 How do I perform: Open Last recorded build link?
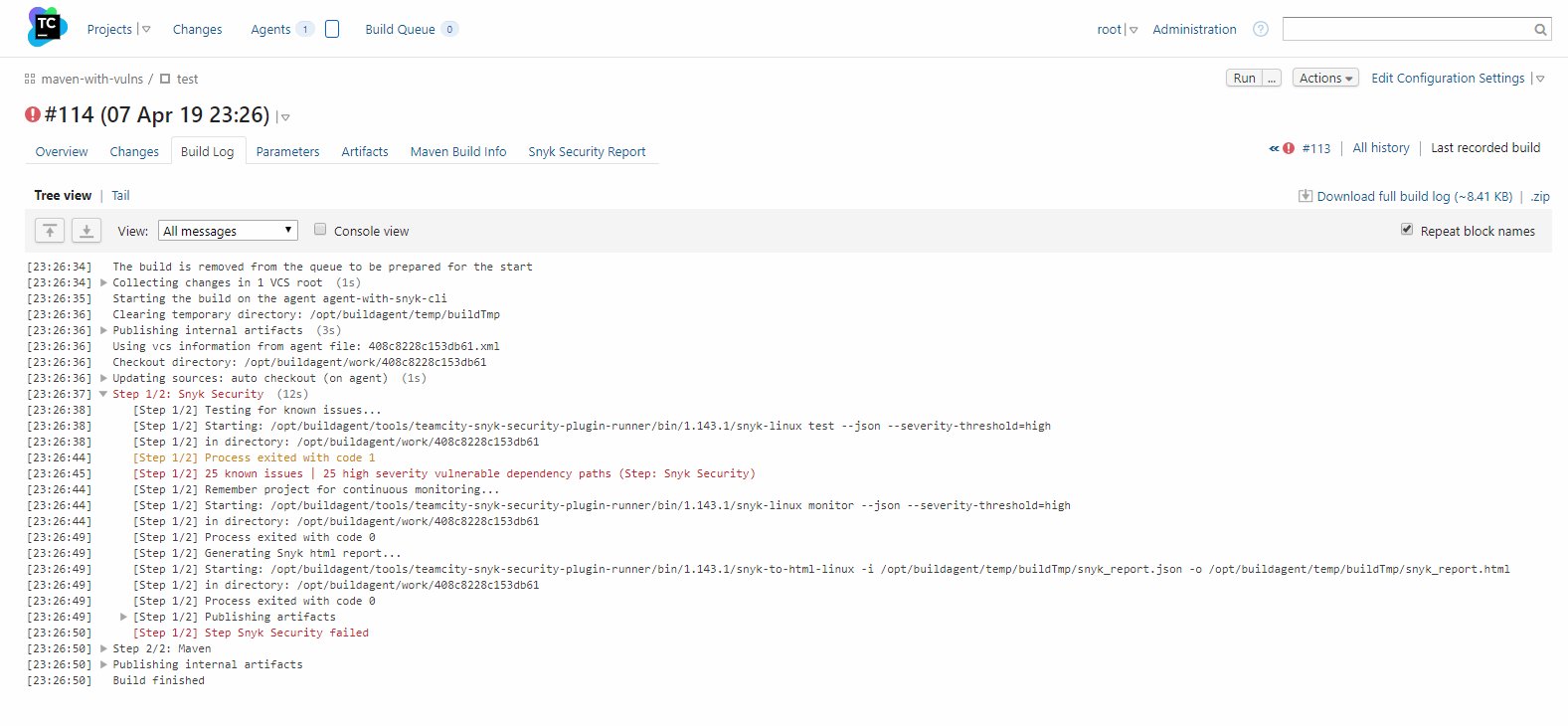(x=1485, y=147)
